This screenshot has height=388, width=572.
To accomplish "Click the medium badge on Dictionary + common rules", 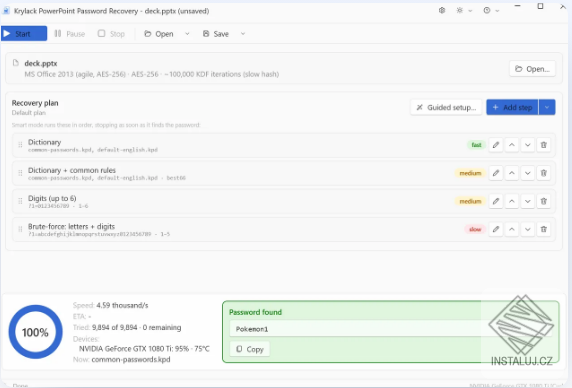I will [470, 173].
